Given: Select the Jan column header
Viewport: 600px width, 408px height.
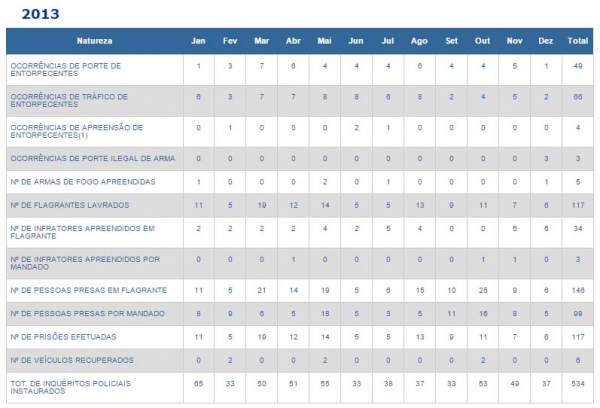Looking at the screenshot, I should pyautogui.click(x=199, y=41).
